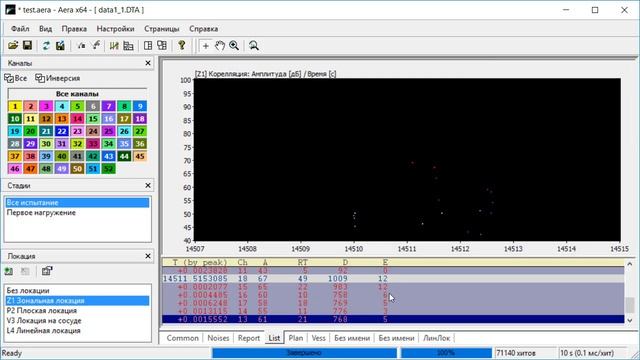
Task: Select Первое нагружение stage
Action: (x=77, y=213)
